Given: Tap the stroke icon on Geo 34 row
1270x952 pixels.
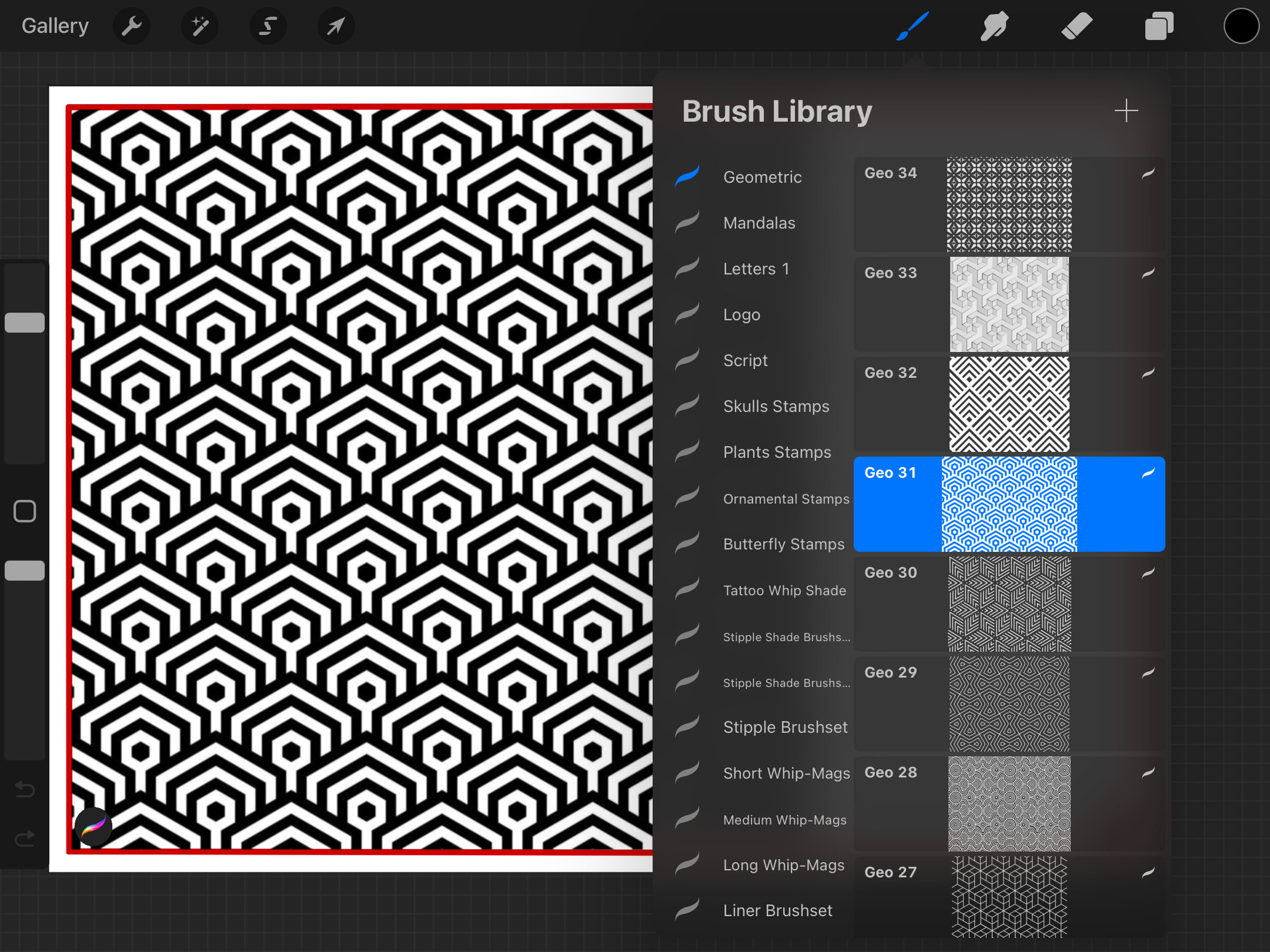Looking at the screenshot, I should [1148, 173].
